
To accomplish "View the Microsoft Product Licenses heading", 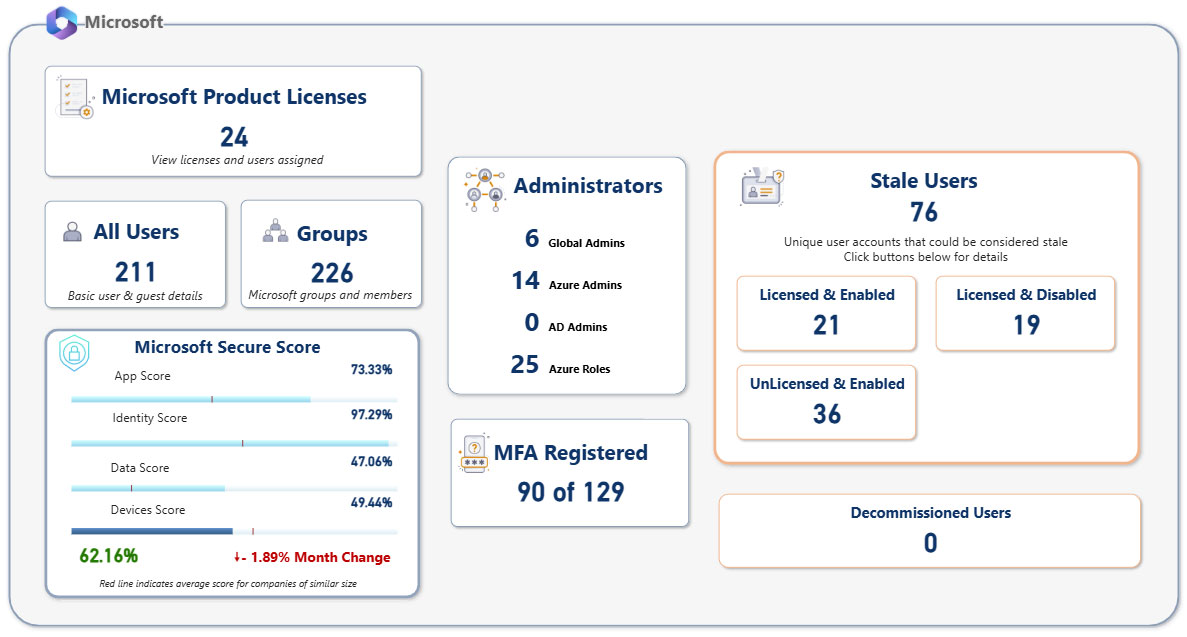I will pos(234,97).
